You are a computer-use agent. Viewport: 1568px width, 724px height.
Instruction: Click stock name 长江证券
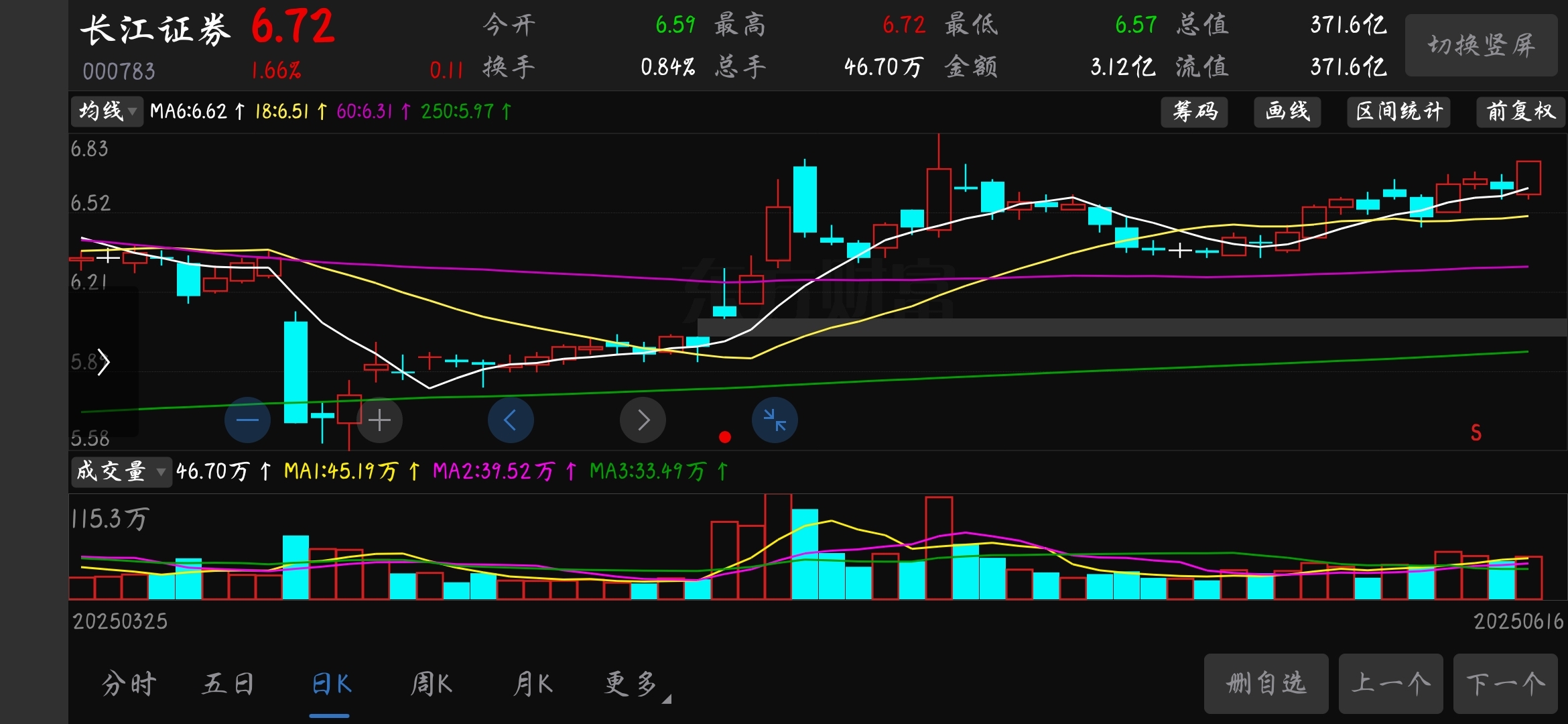(x=155, y=30)
